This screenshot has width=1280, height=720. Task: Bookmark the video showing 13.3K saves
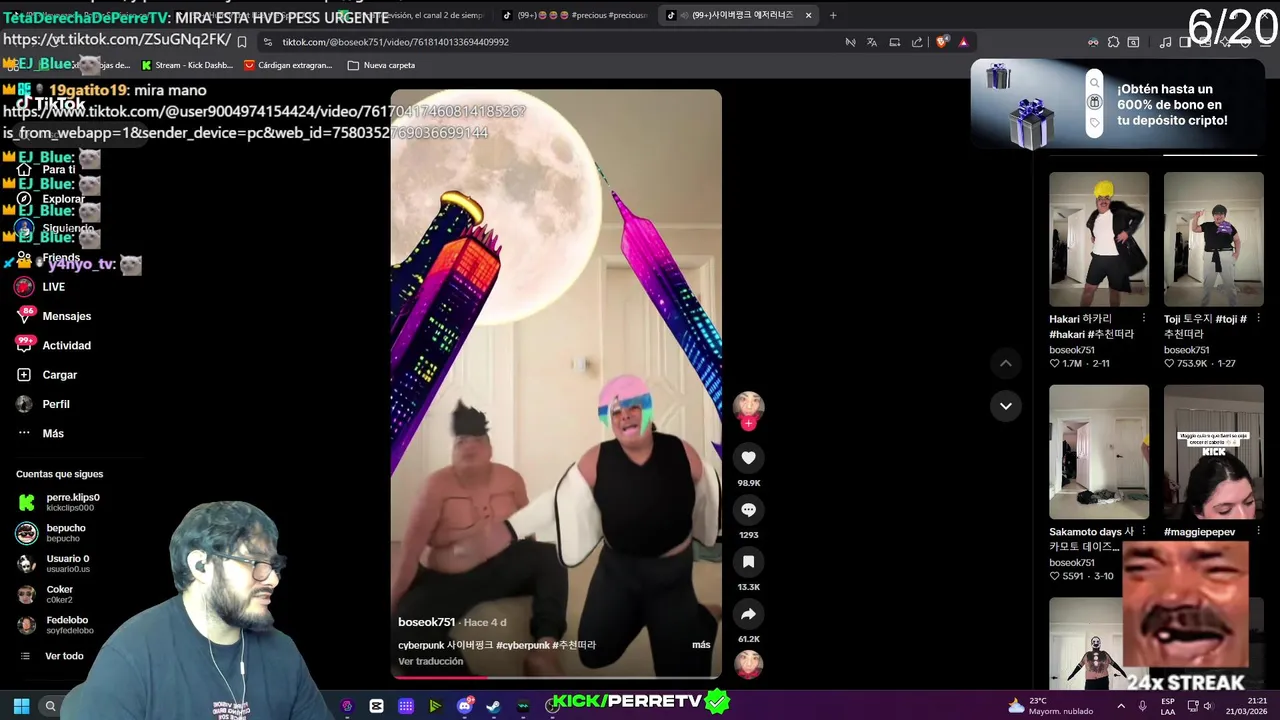pyautogui.click(x=748, y=562)
